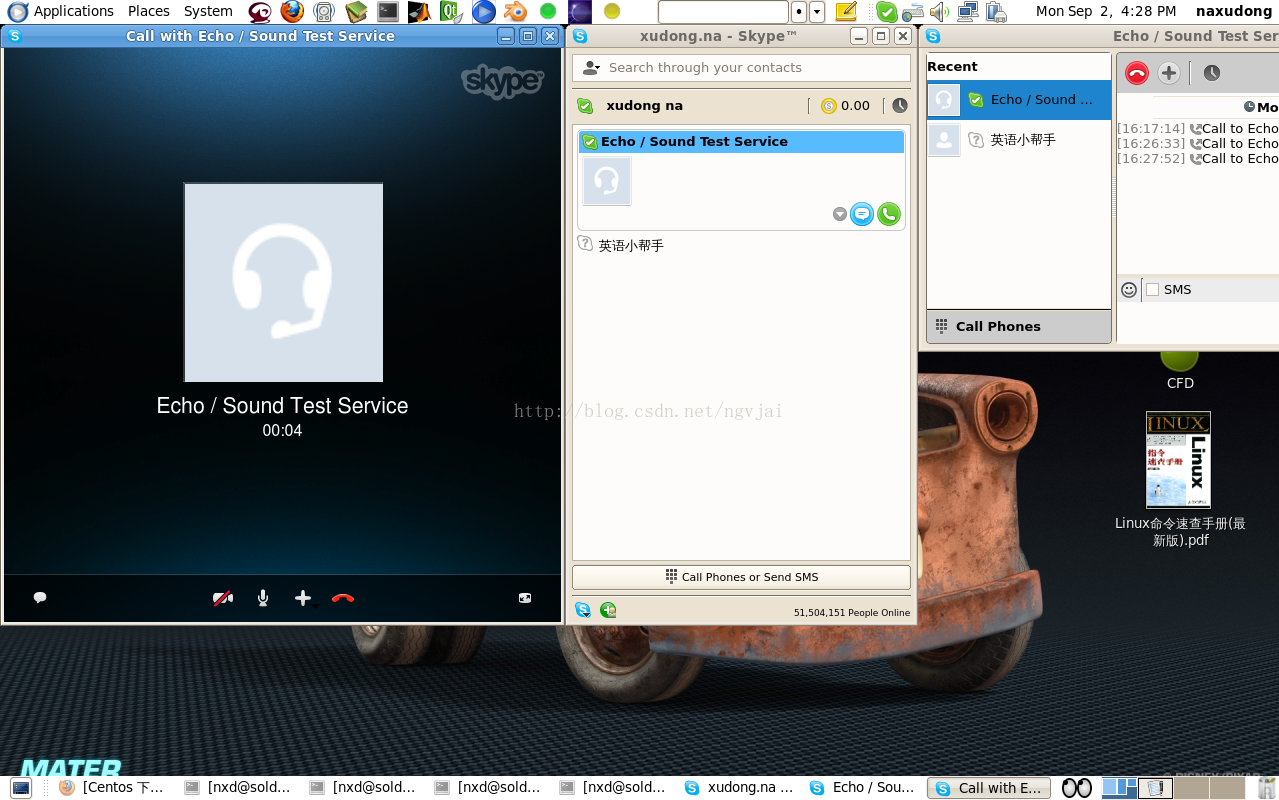Open the plus add-options menu in call
The height and width of the screenshot is (800, 1279).
pos(303,598)
